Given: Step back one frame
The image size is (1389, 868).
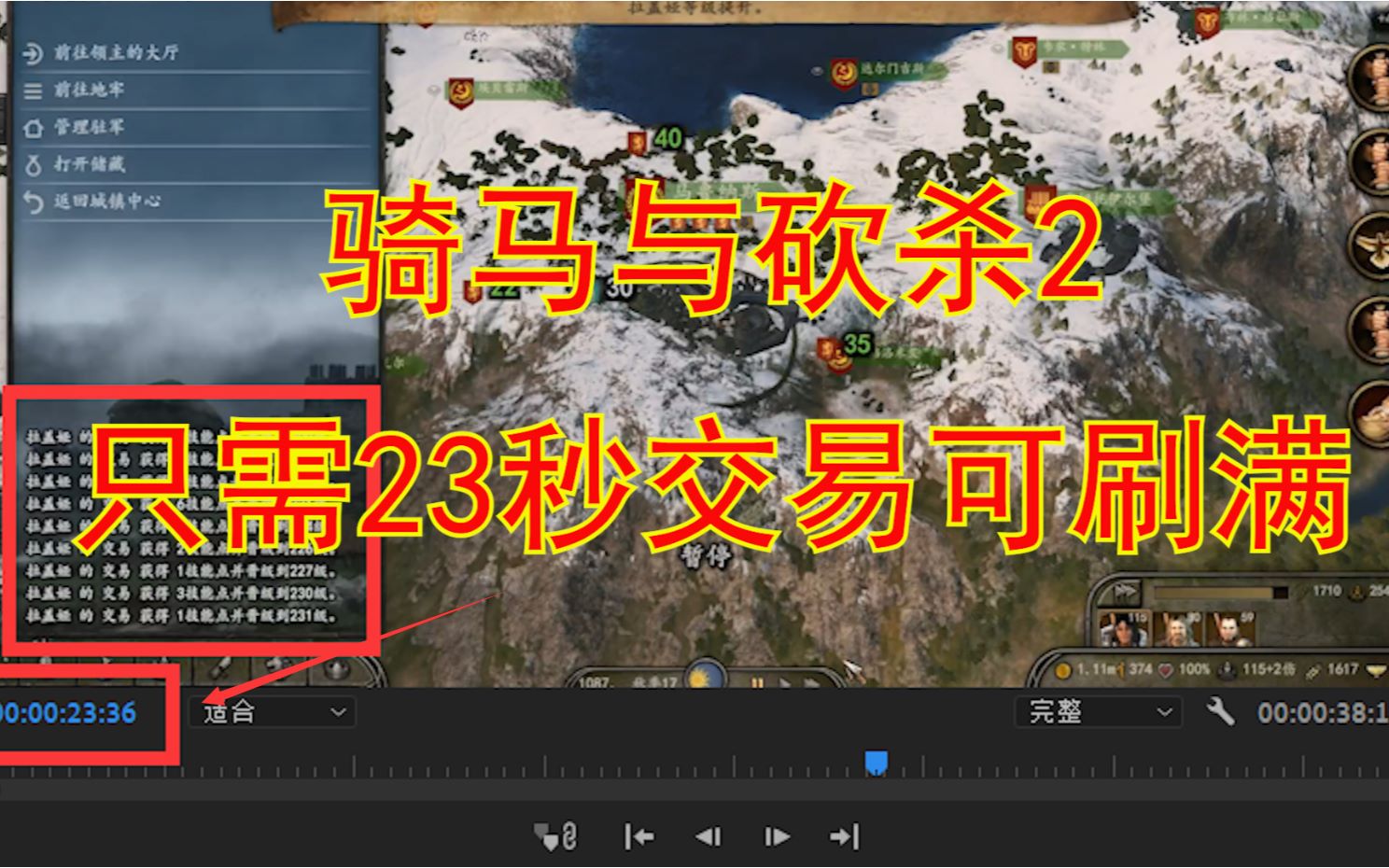Looking at the screenshot, I should pos(709,837).
